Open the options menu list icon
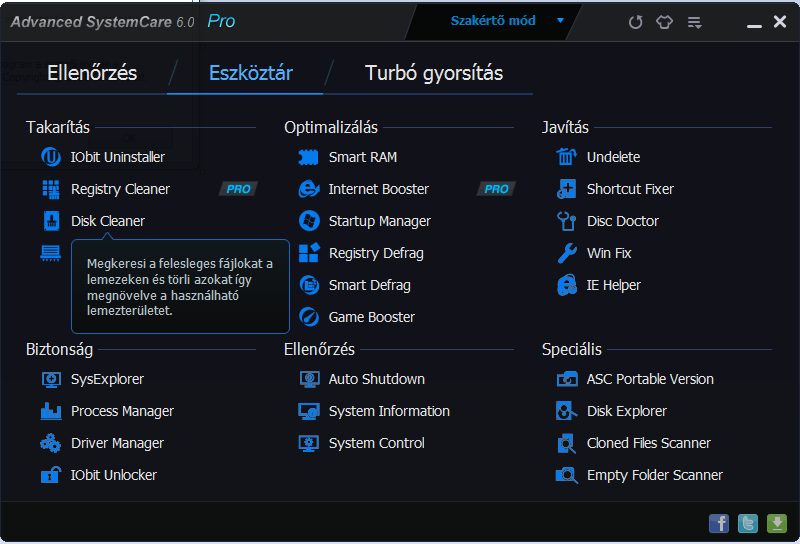 tap(694, 22)
